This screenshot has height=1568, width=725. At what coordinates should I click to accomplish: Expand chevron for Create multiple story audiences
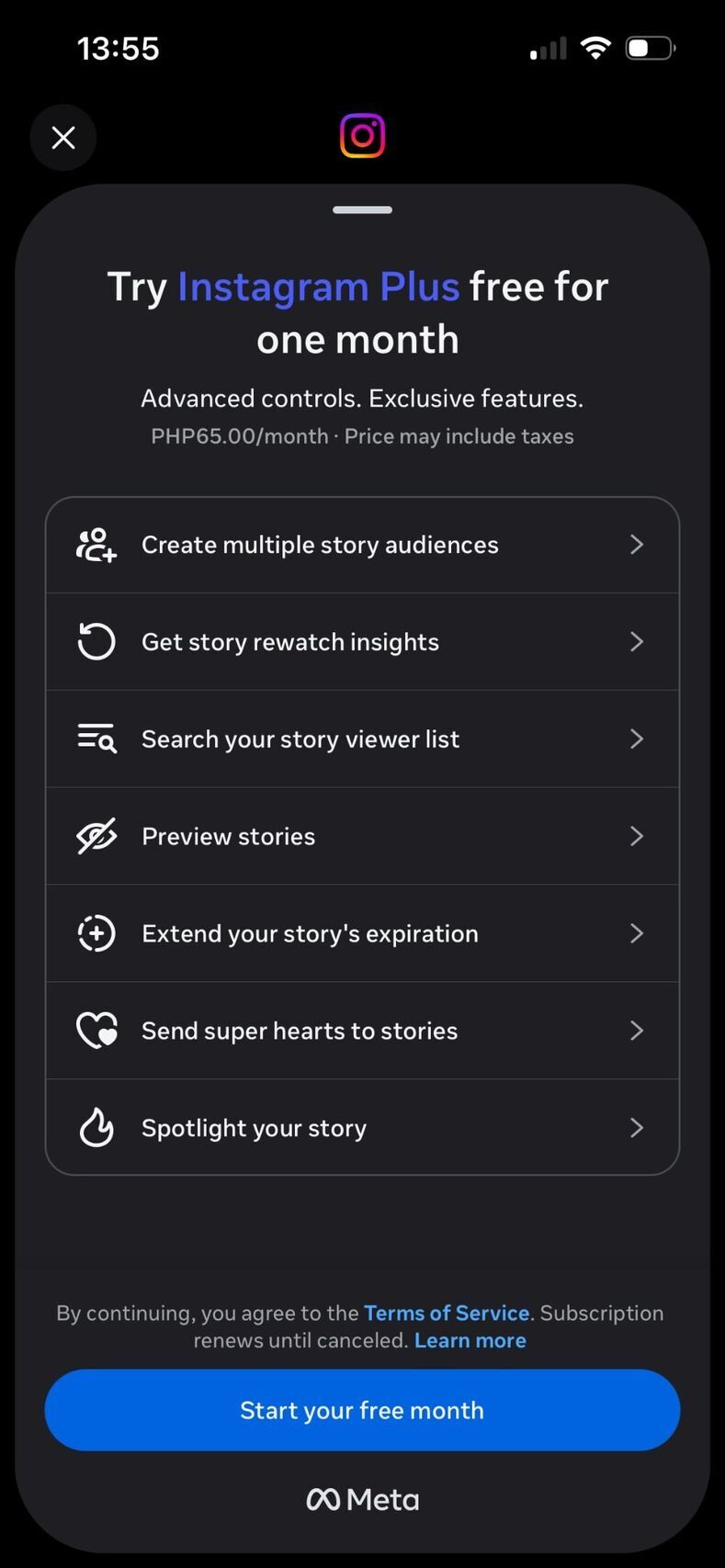(636, 545)
